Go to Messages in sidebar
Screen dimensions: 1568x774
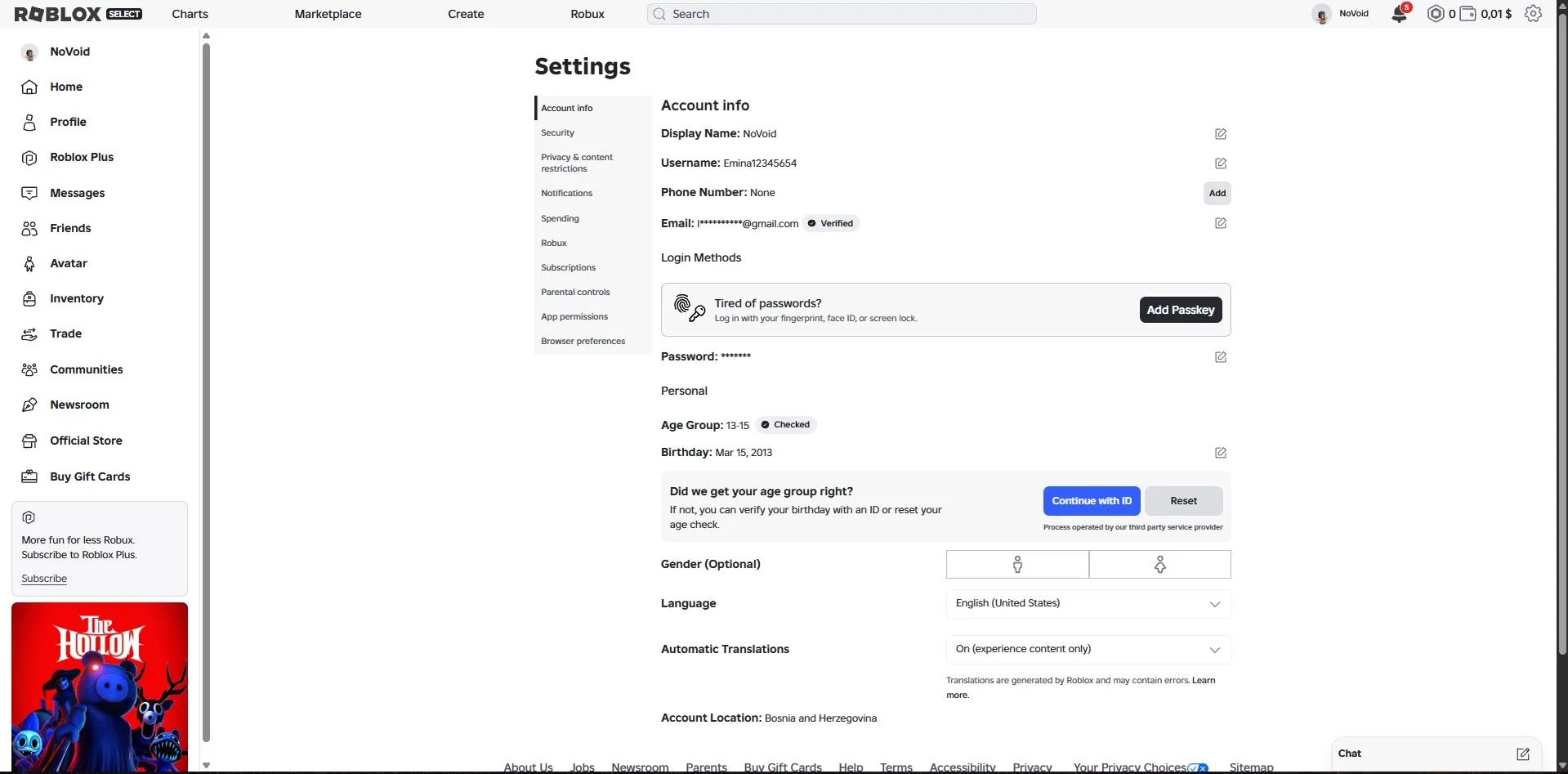click(x=78, y=193)
